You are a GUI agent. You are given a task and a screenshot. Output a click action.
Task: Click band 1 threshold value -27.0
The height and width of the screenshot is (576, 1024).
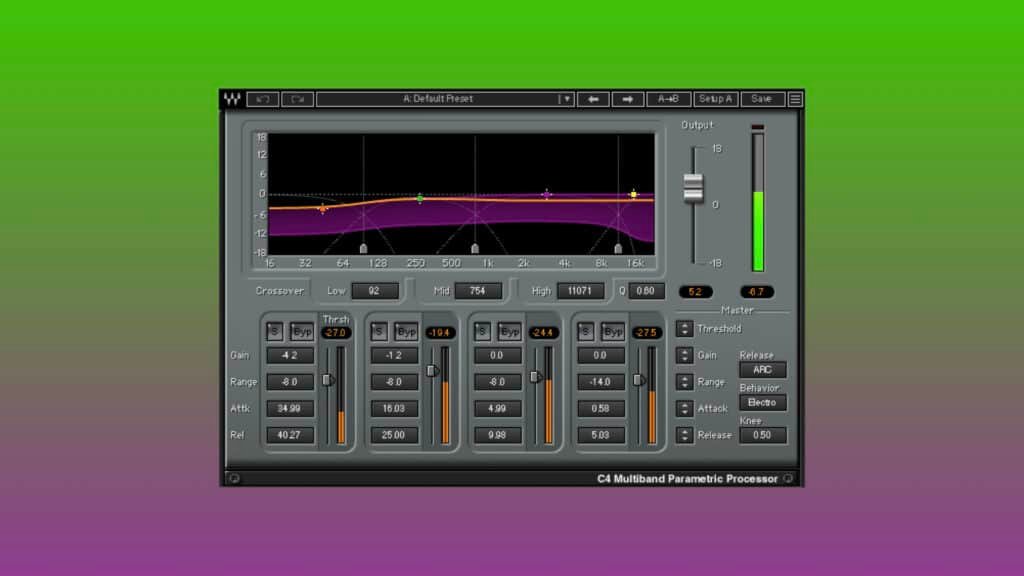[336, 332]
